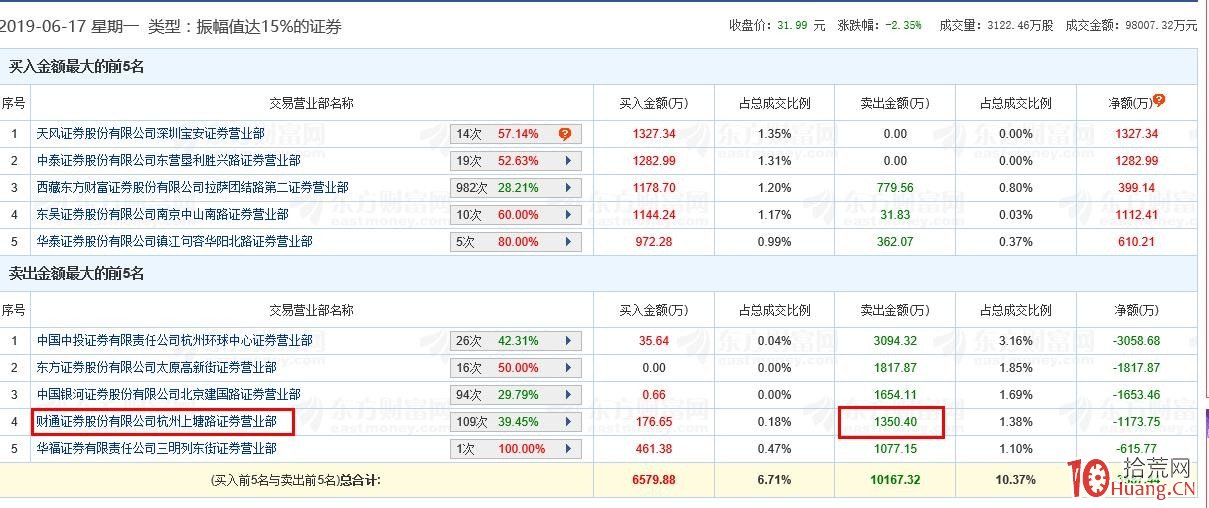Screen dimensions: 1209x508
Task: Click the date text 2019-06-17 星期一
Action: click(x=69, y=27)
